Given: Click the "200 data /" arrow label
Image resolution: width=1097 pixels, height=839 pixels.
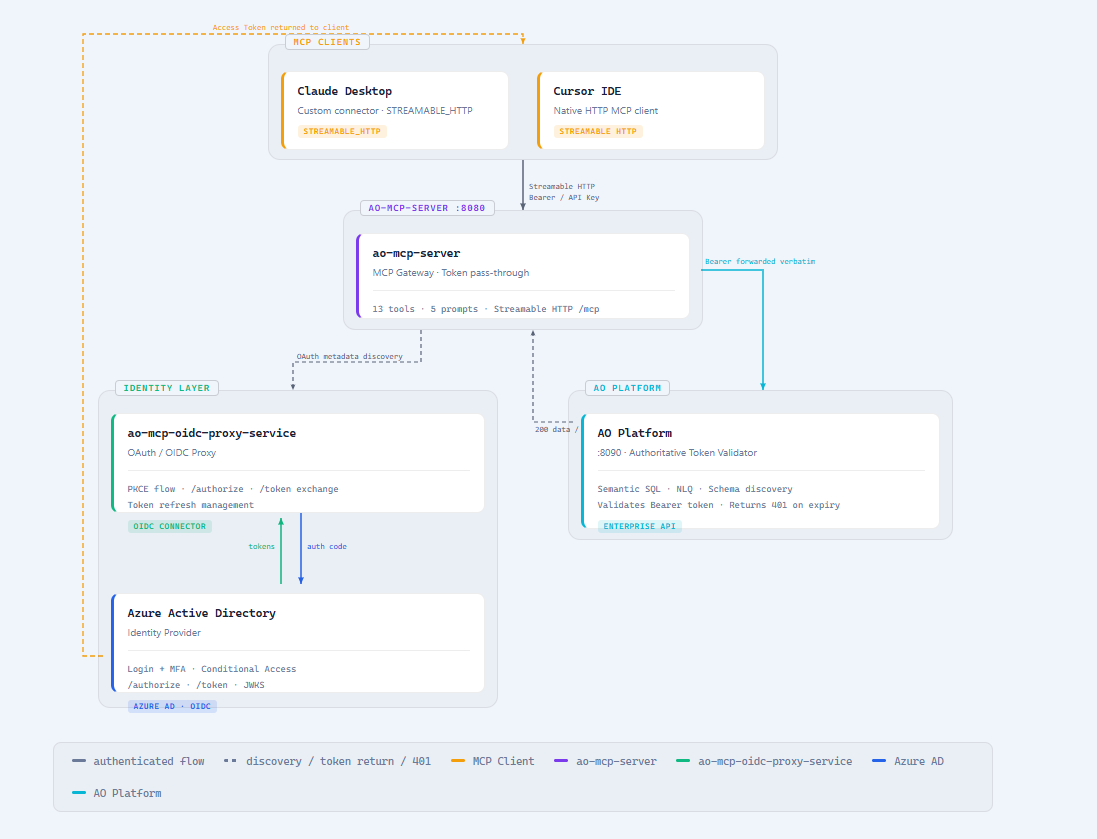Looking at the screenshot, I should coord(557,430).
